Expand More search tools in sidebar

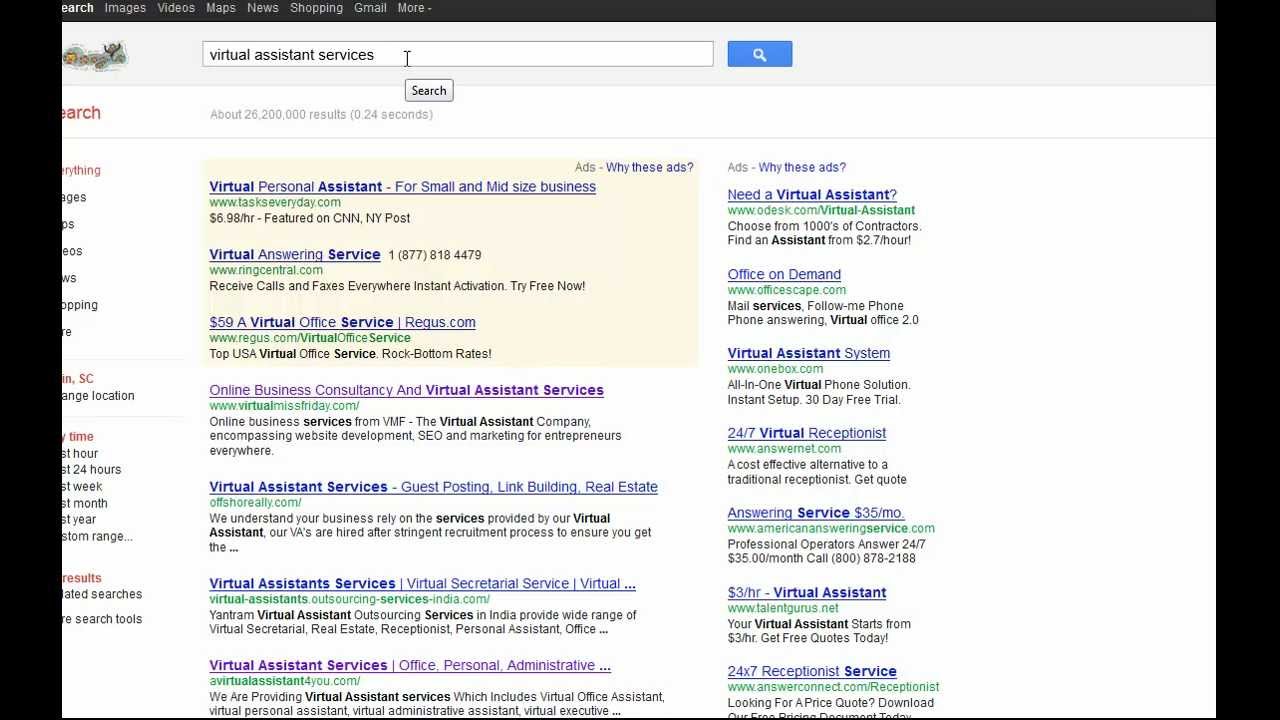[102, 619]
